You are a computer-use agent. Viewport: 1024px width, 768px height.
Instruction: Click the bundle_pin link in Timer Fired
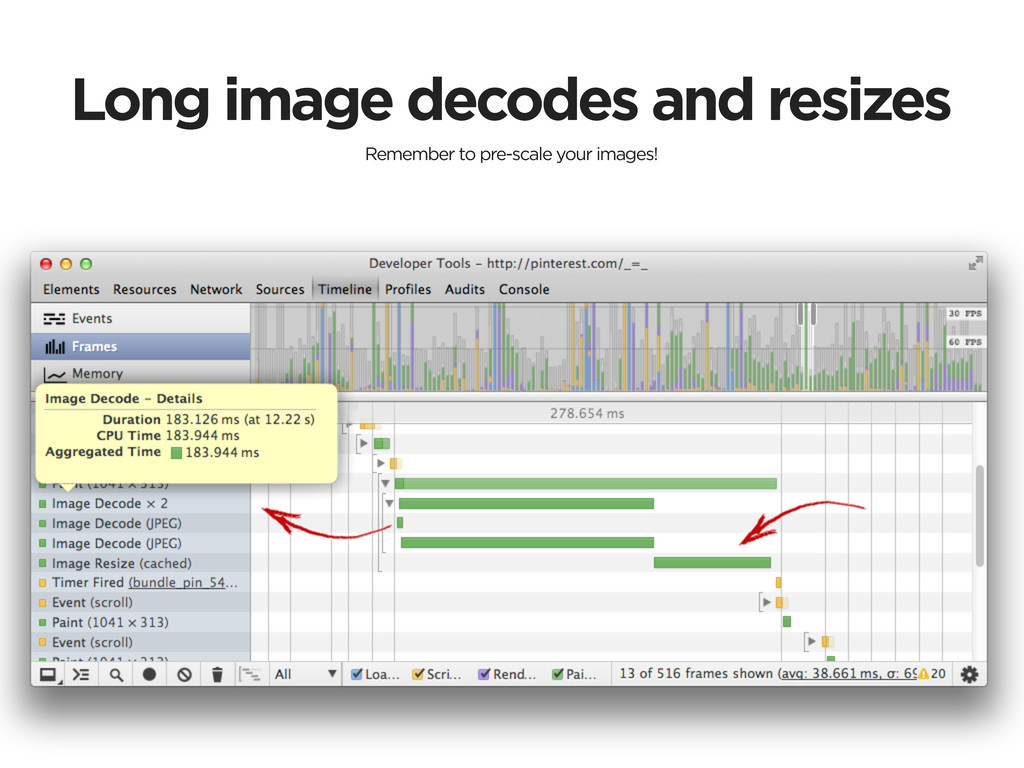(183, 583)
